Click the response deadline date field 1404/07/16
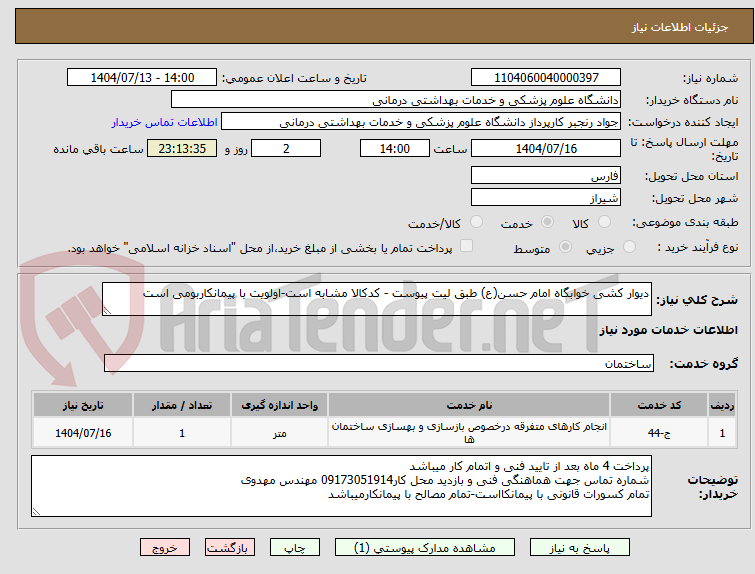This screenshot has height=574, width=755. 546,148
